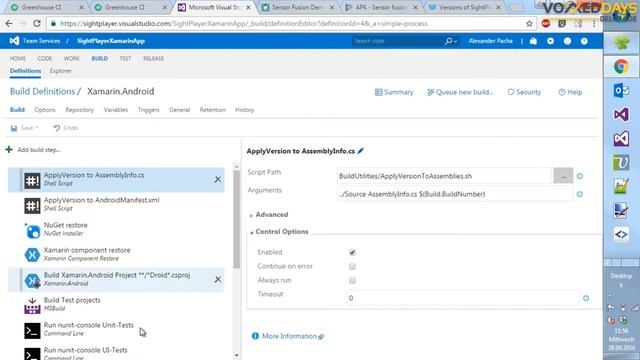Click the Visual Studio Team Services logo

14,41
